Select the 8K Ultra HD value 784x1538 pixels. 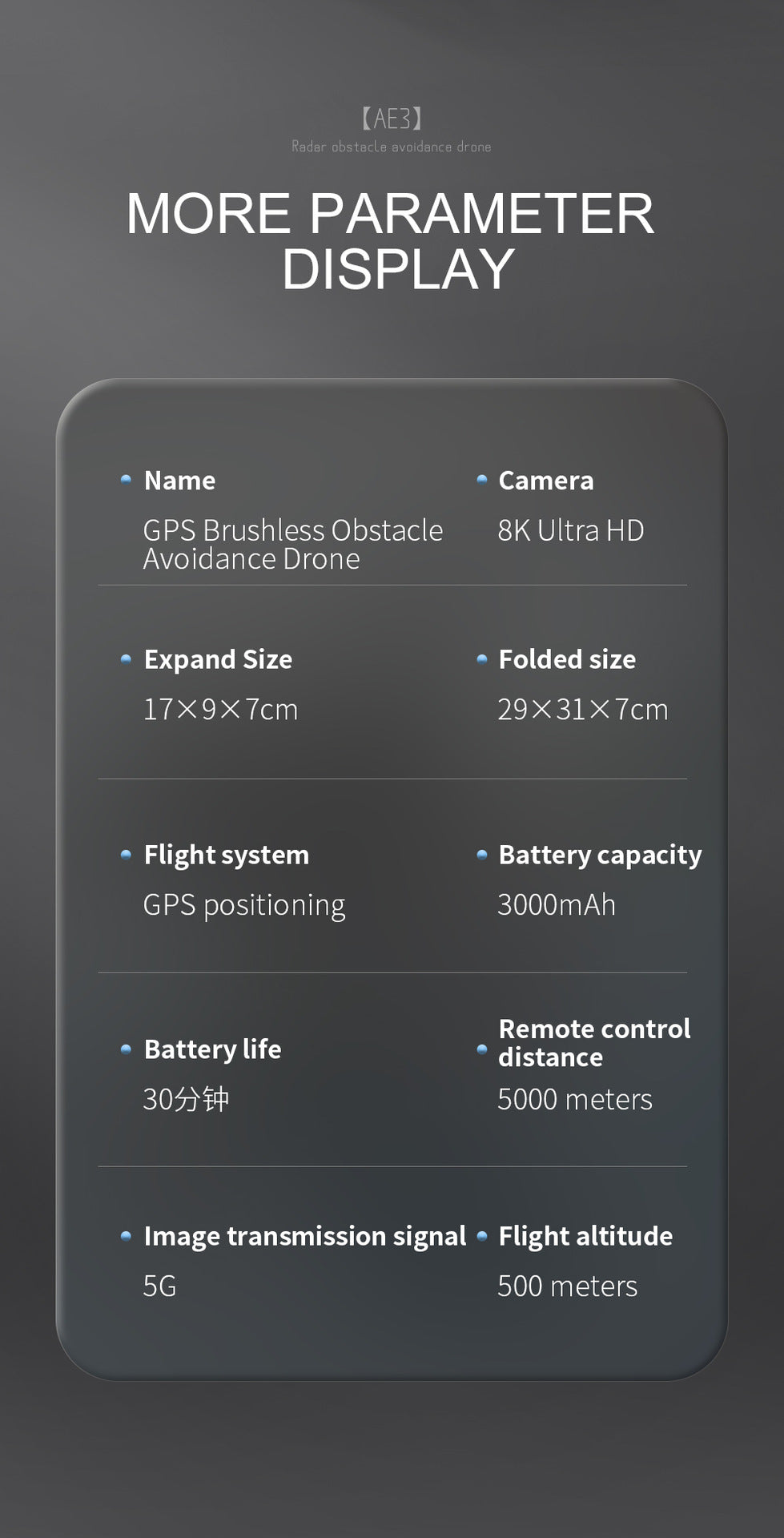571,530
